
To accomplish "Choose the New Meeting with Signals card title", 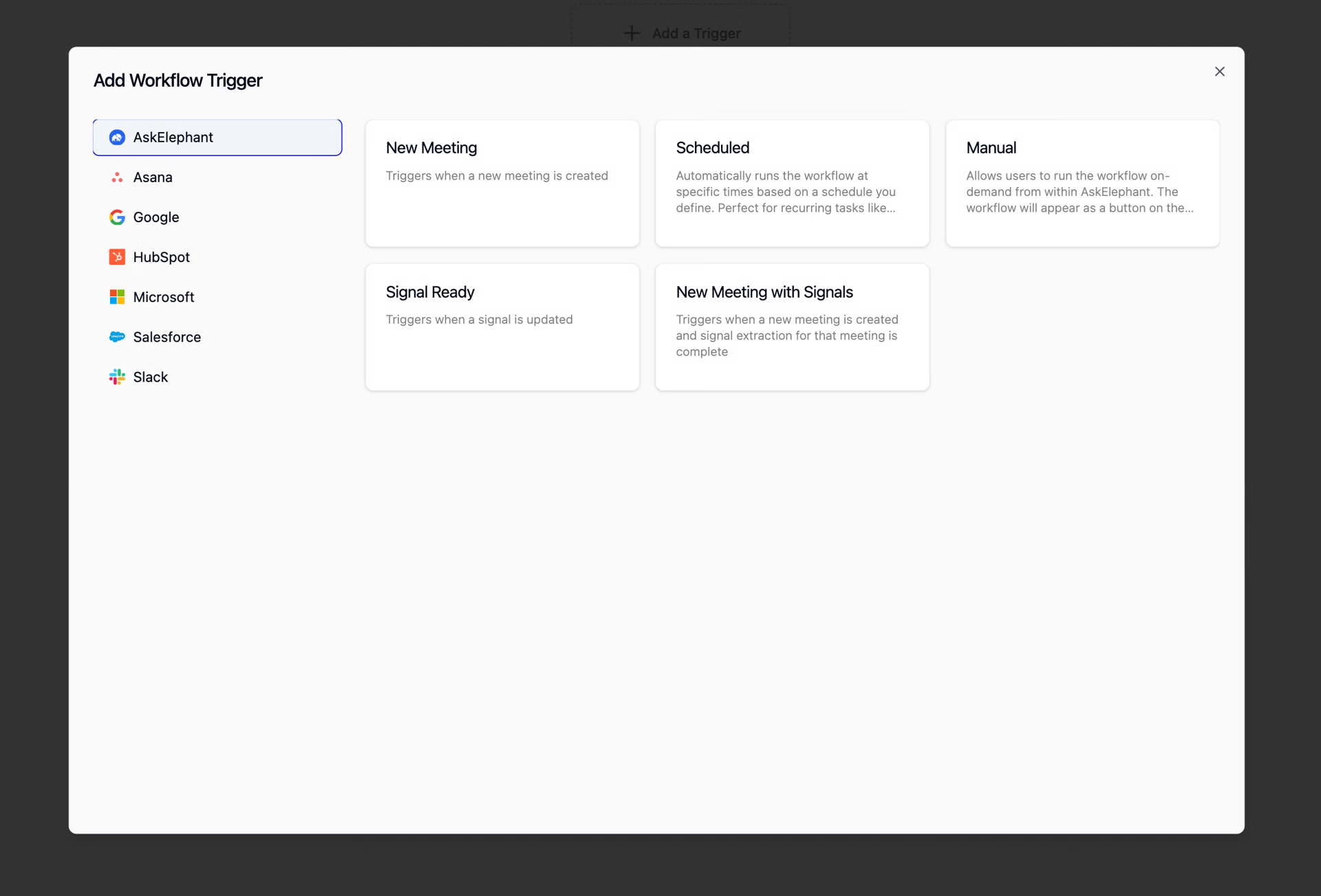I will click(764, 292).
